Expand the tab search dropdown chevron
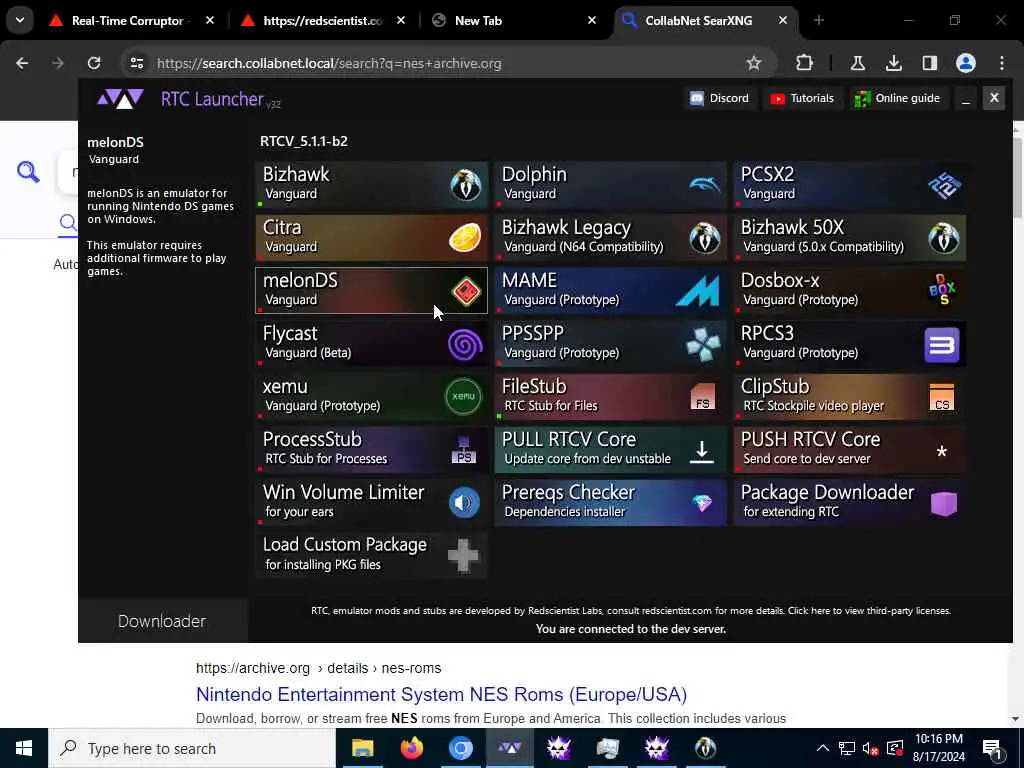The width and height of the screenshot is (1024, 768). pos(20,20)
